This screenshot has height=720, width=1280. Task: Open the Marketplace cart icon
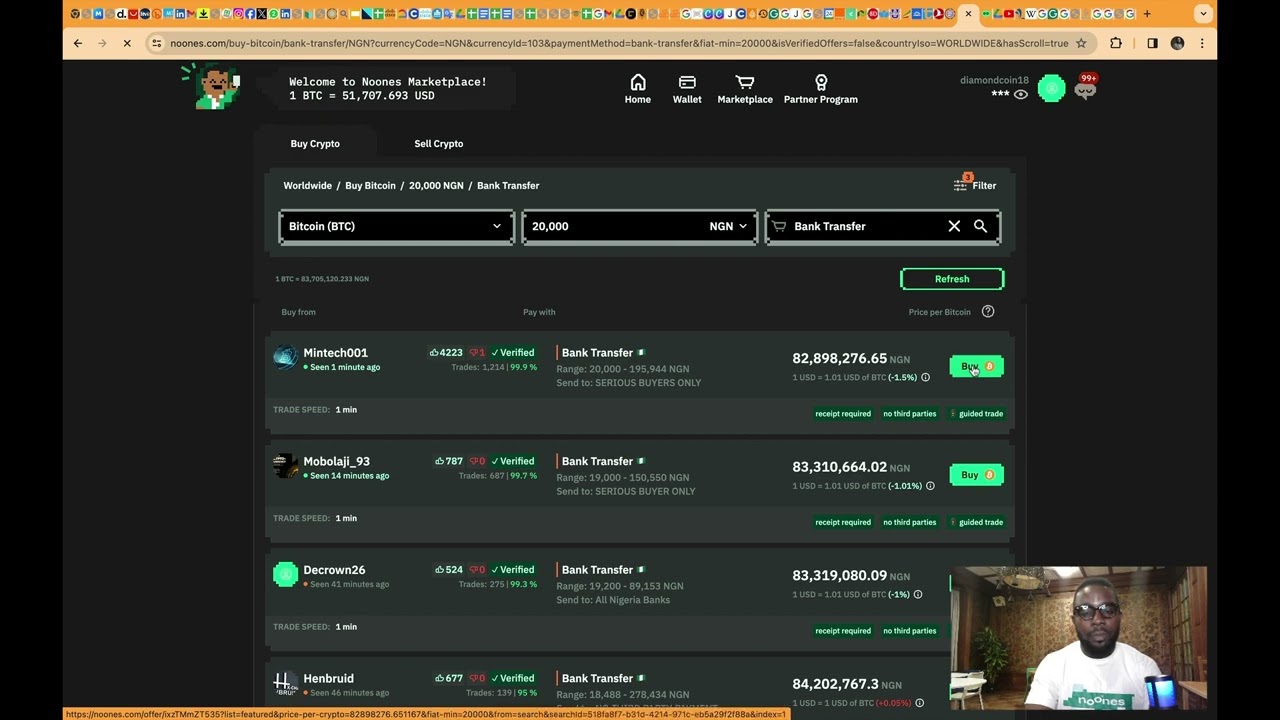coord(745,82)
